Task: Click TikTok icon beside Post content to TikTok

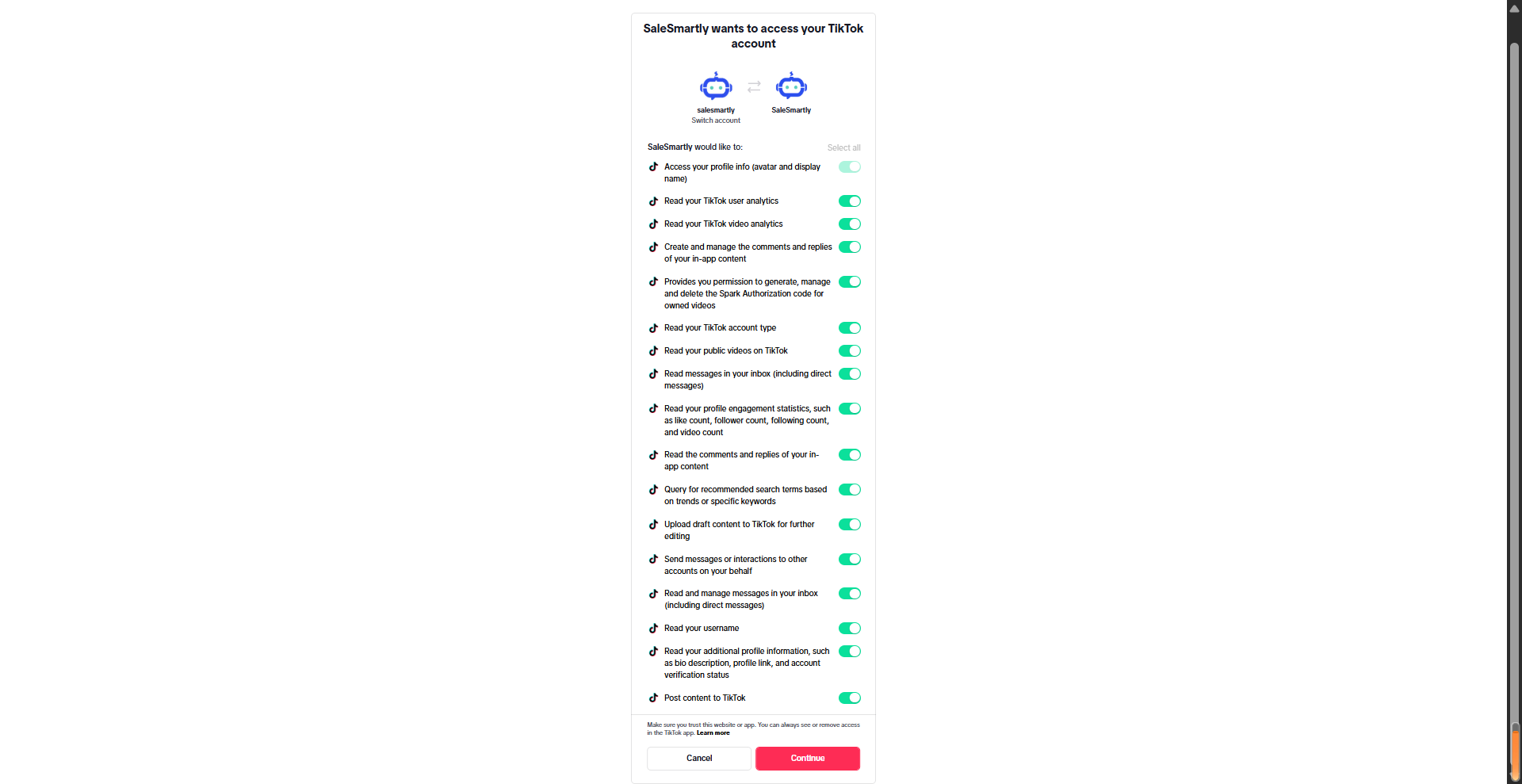Action: pyautogui.click(x=653, y=698)
